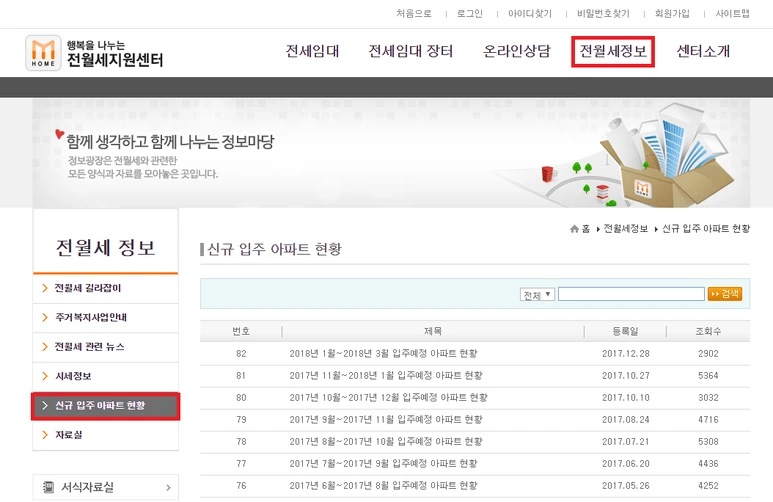773x502 pixels.
Task: Click the 비밀번호찾기 top link
Action: [x=603, y=14]
